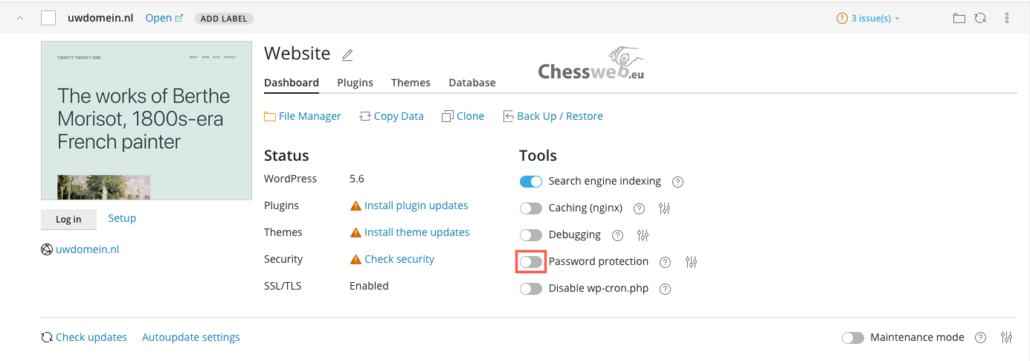Switch to the Plugins tab
Image resolution: width=1030 pixels, height=361 pixels.
click(x=355, y=83)
